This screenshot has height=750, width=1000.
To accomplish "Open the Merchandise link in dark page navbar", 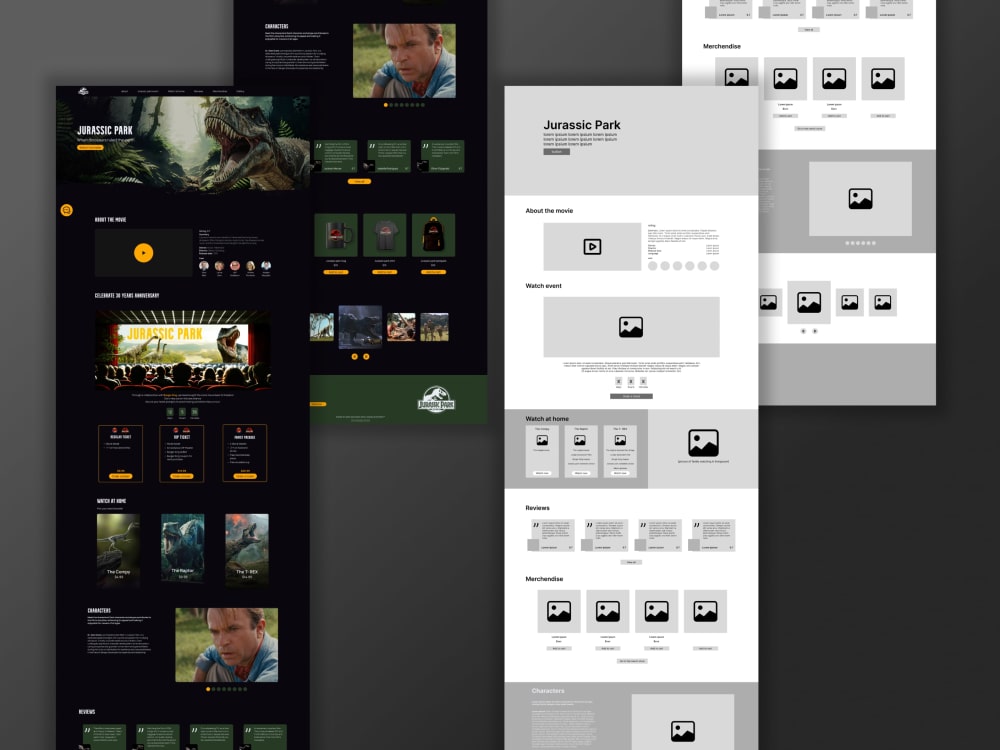I will click(x=219, y=91).
